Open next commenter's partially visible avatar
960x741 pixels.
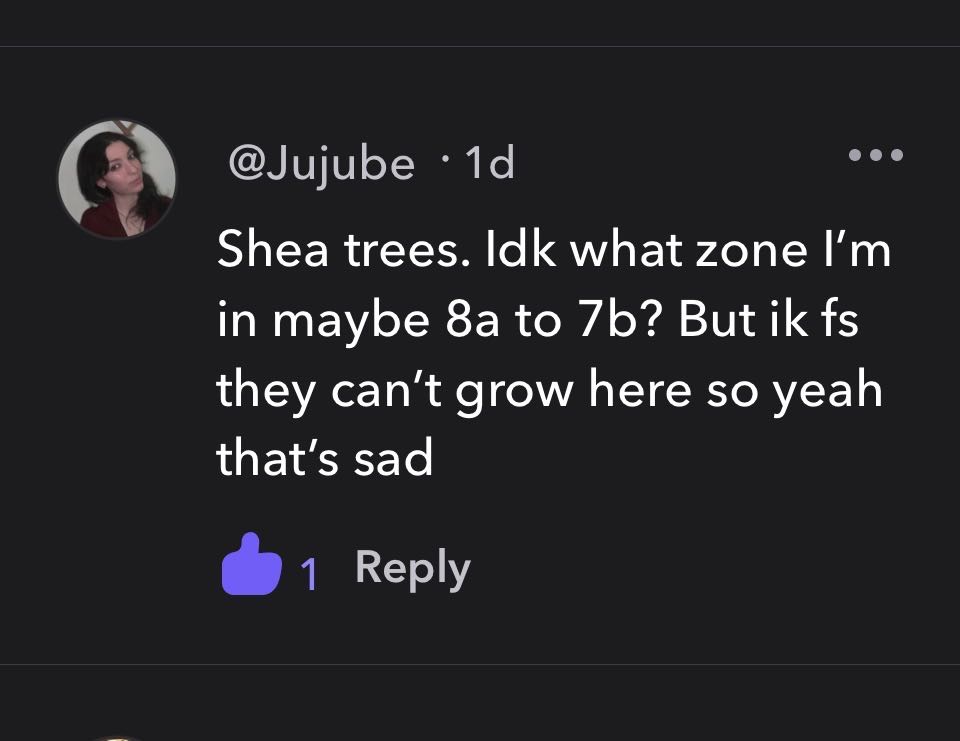tap(117, 739)
